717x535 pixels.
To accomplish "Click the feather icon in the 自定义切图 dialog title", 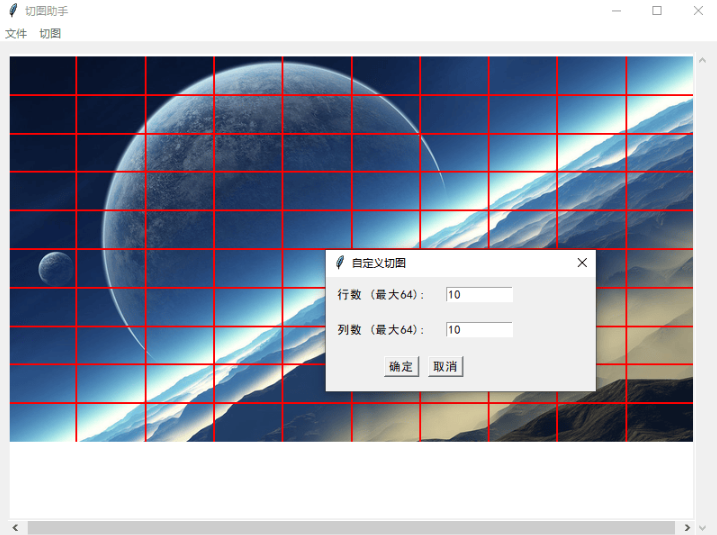I will (340, 263).
